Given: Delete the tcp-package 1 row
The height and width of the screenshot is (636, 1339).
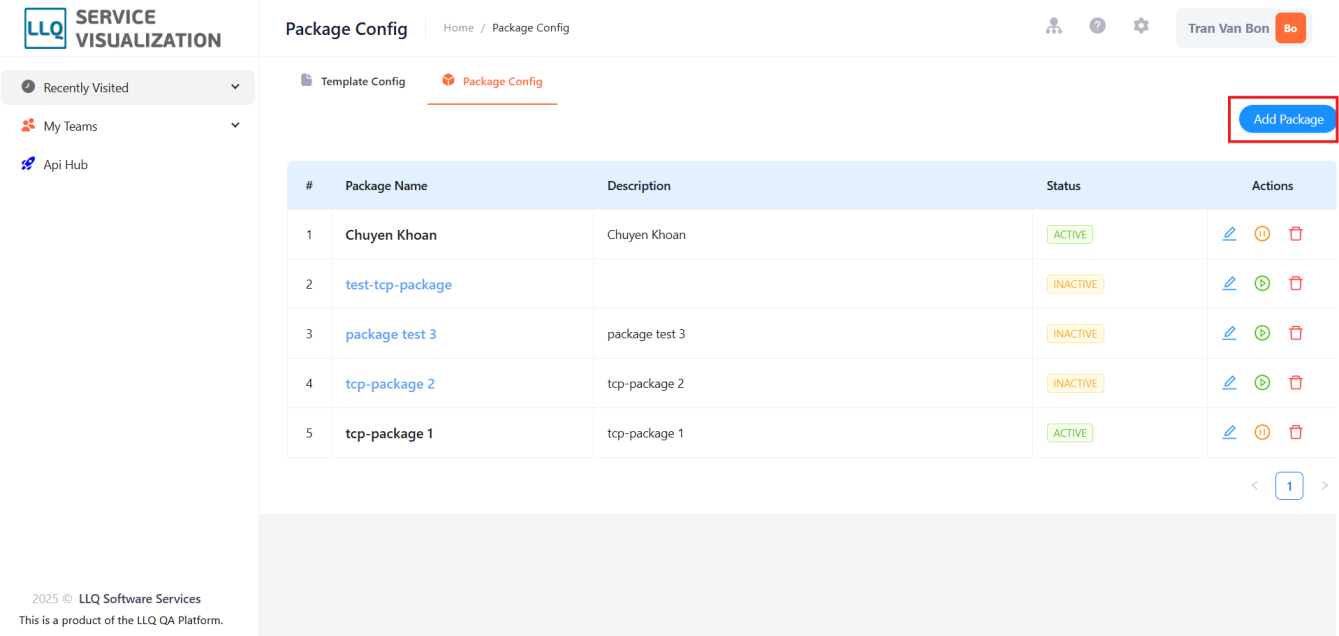Looking at the screenshot, I should tap(1296, 433).
